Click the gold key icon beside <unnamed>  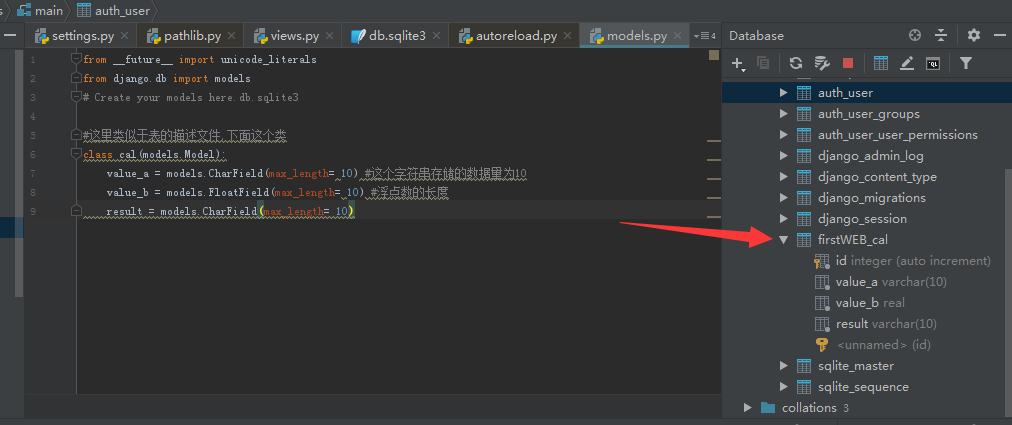click(822, 344)
